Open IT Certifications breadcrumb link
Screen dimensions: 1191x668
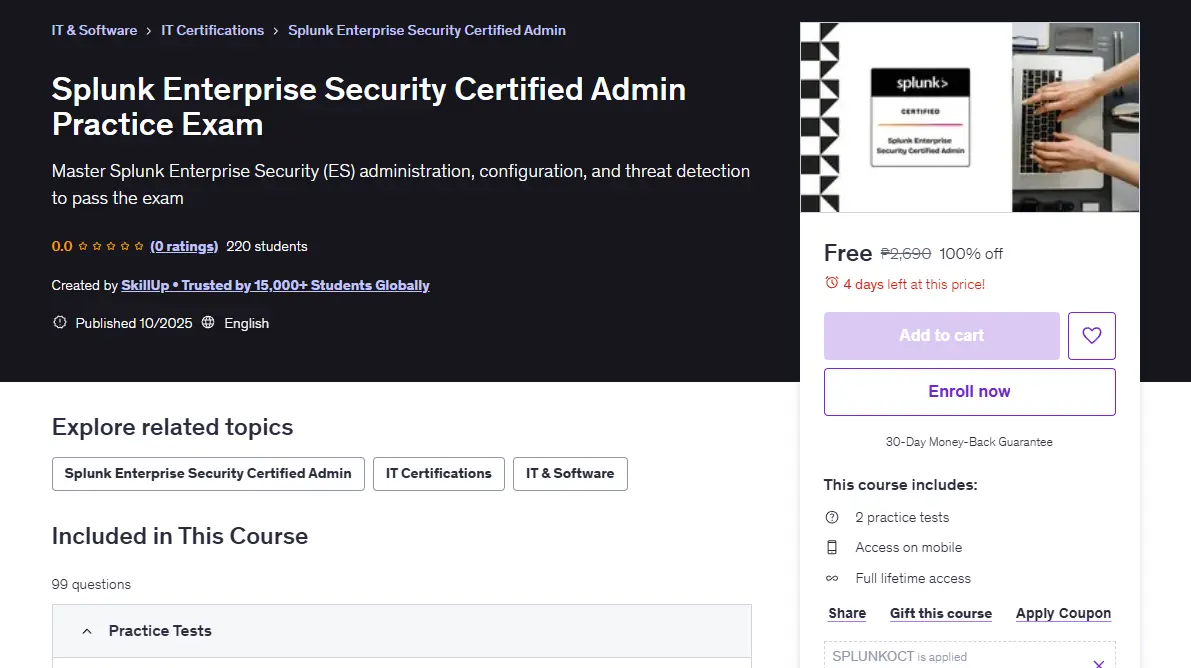pyautogui.click(x=213, y=30)
